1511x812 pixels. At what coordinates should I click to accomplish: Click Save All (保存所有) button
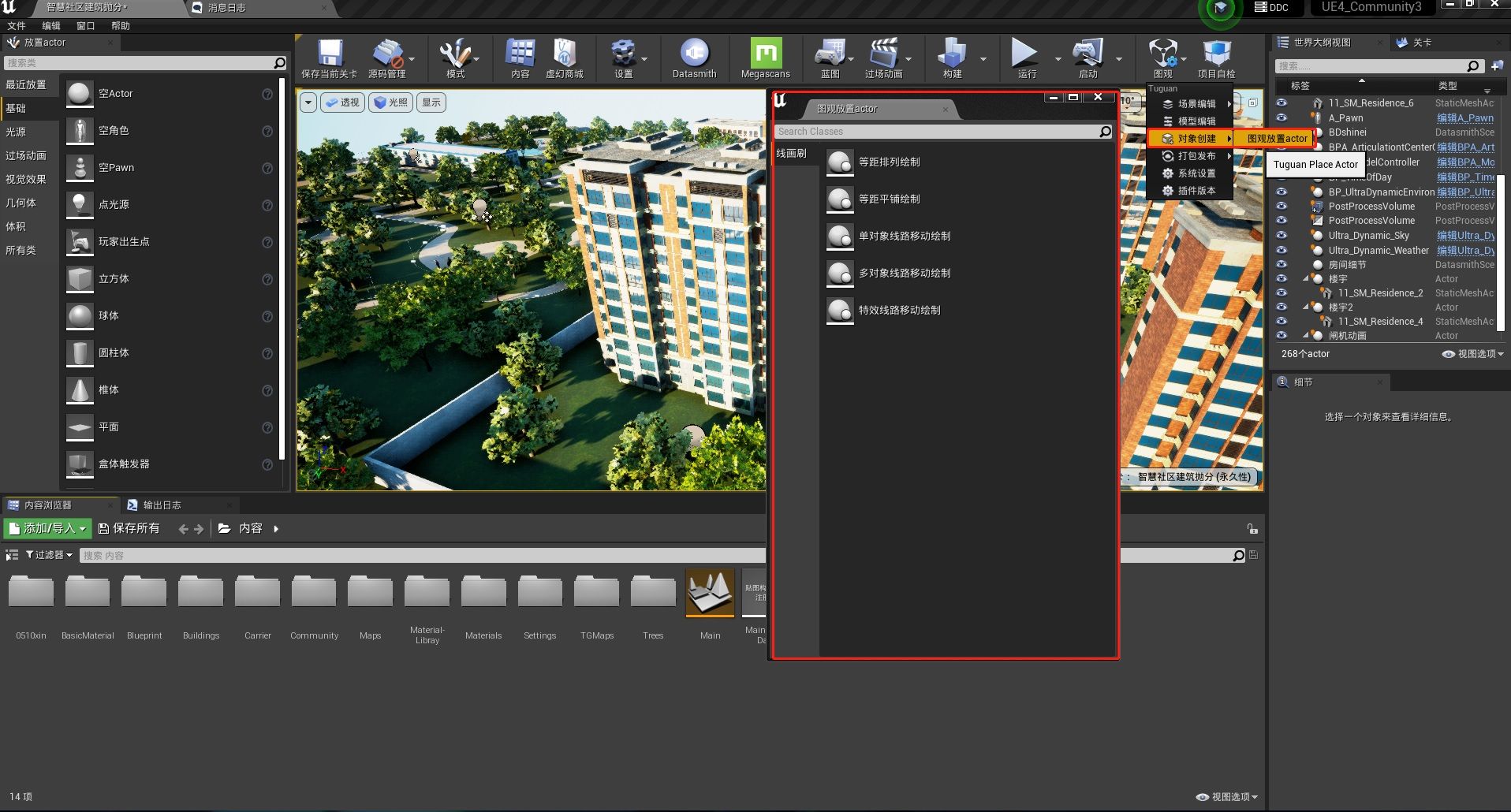[x=129, y=528]
